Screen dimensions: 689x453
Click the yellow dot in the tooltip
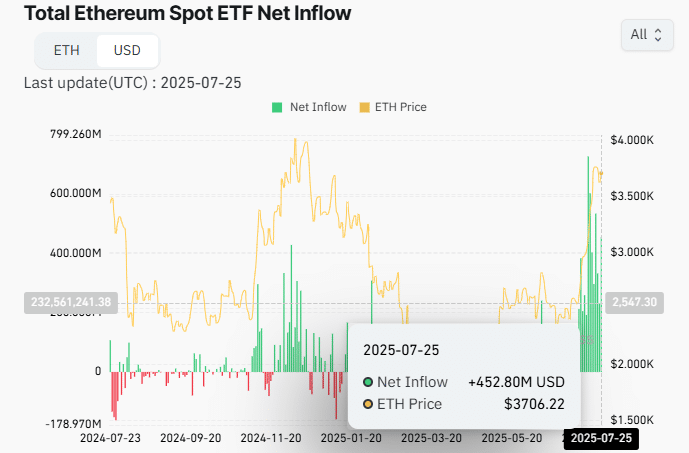click(x=368, y=404)
